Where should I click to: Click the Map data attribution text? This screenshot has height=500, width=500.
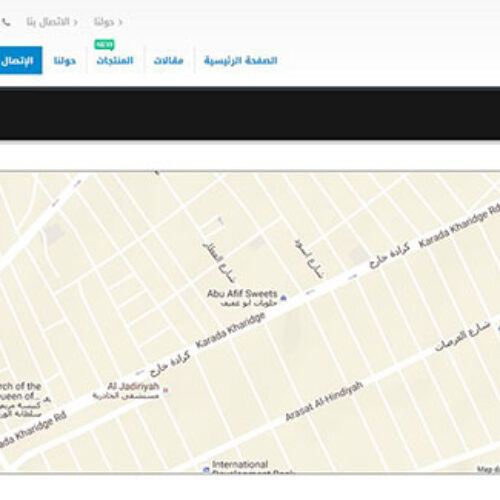(488, 469)
